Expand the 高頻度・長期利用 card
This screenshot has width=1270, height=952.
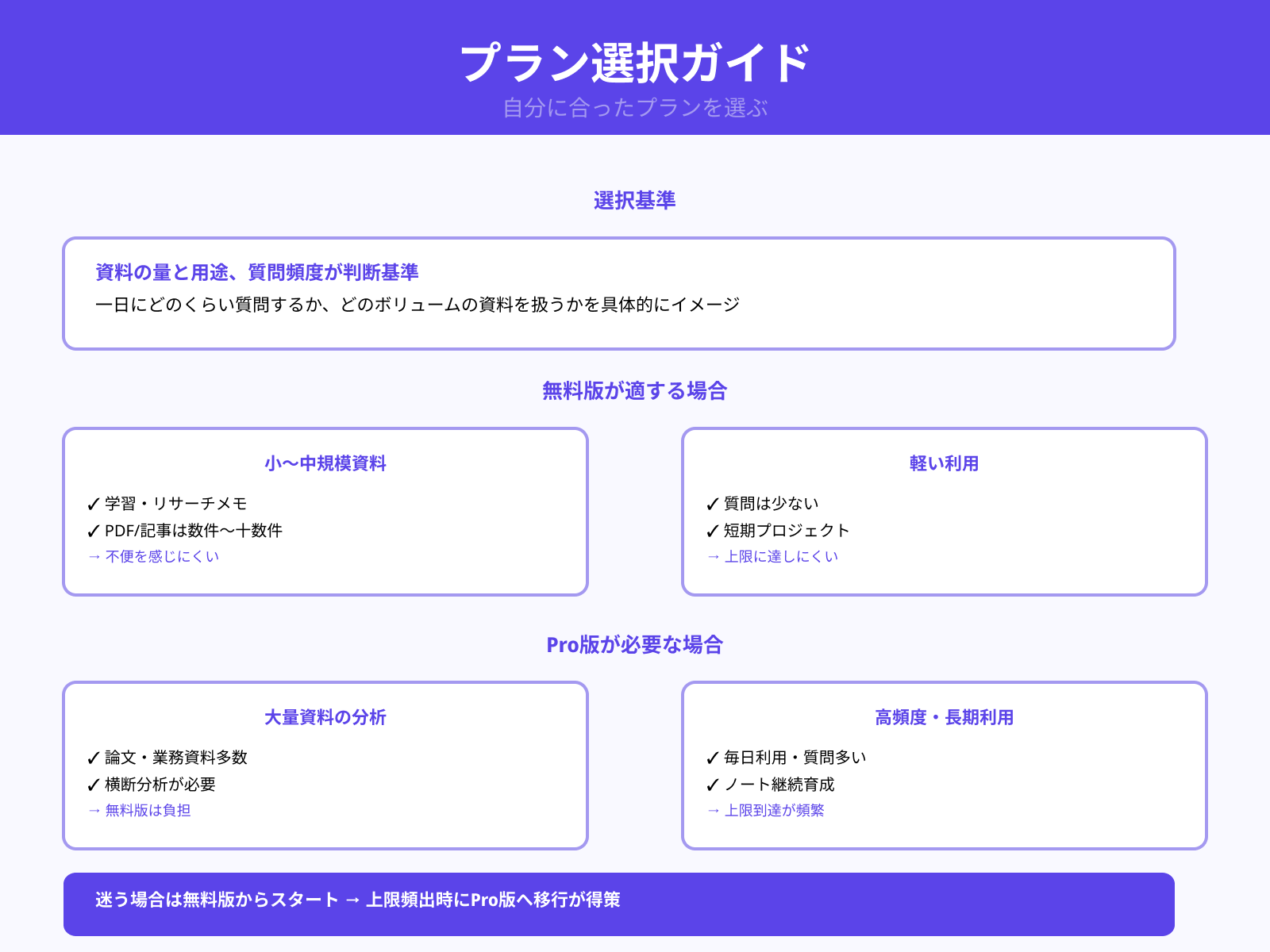[x=943, y=717]
